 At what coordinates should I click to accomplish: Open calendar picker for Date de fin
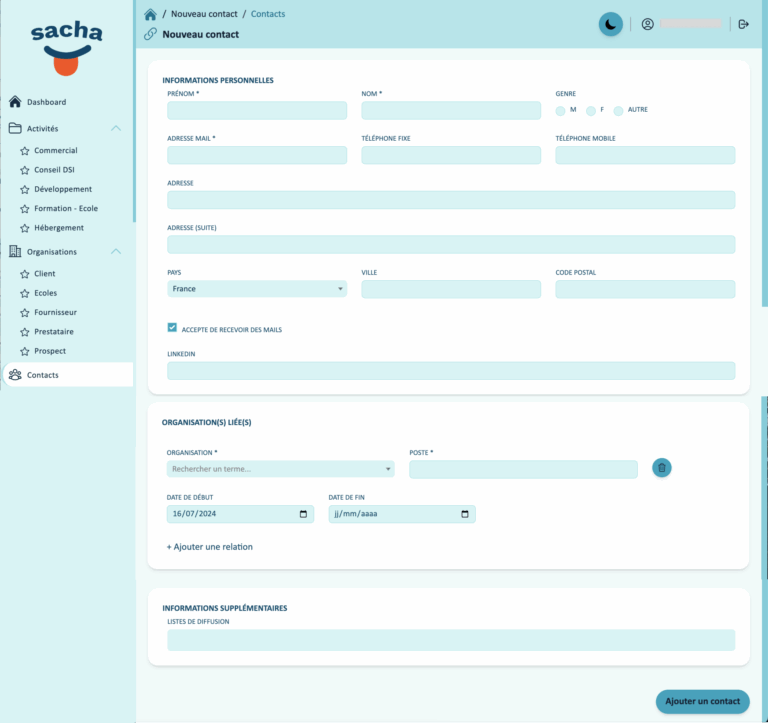pos(465,514)
